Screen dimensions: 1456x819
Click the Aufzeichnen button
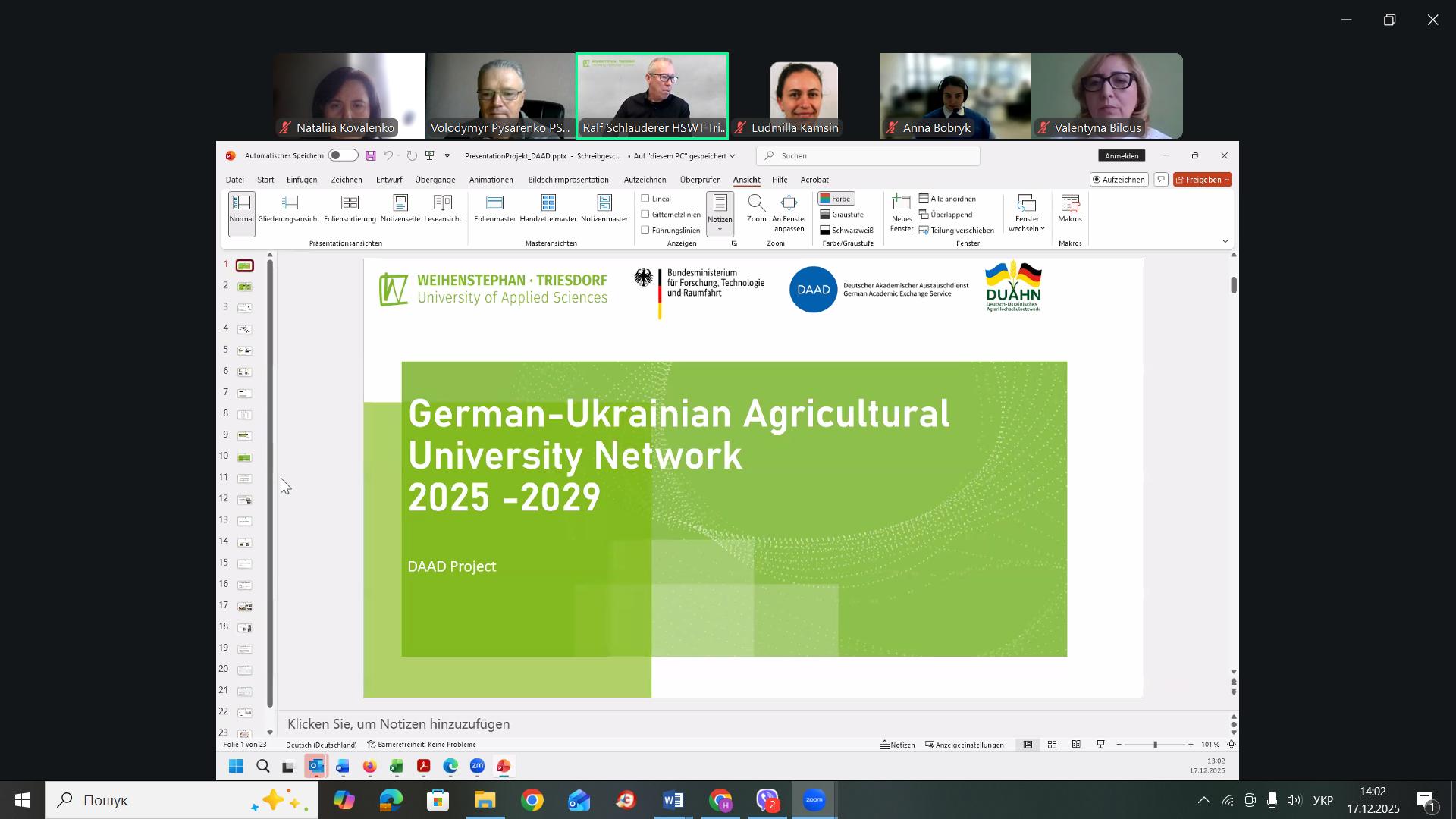[x=1119, y=180]
